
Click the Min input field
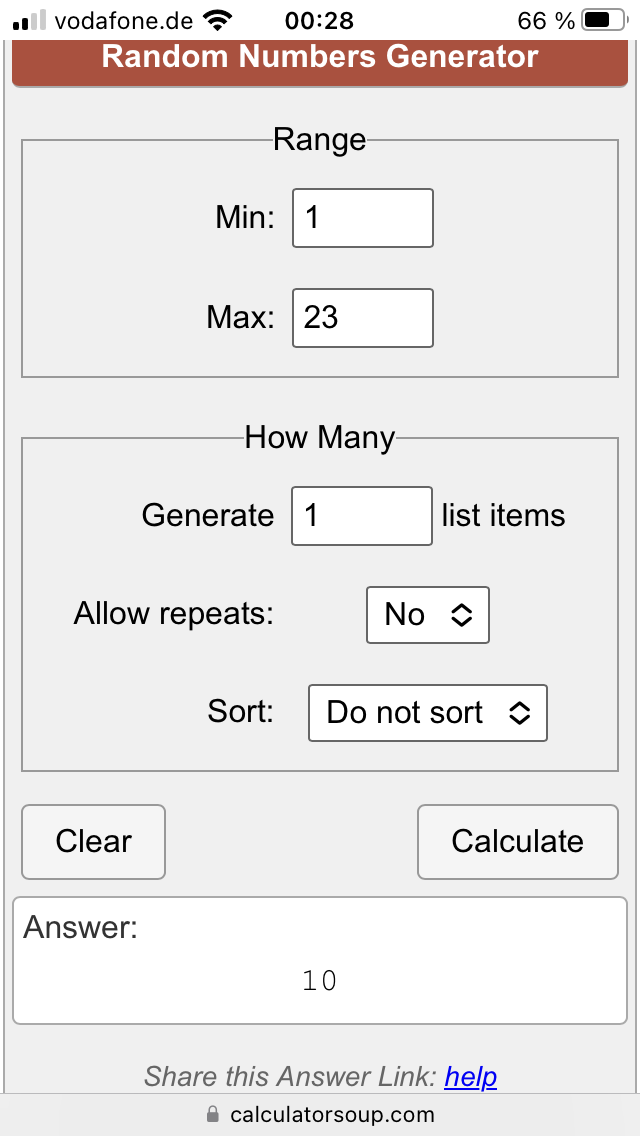[362, 218]
